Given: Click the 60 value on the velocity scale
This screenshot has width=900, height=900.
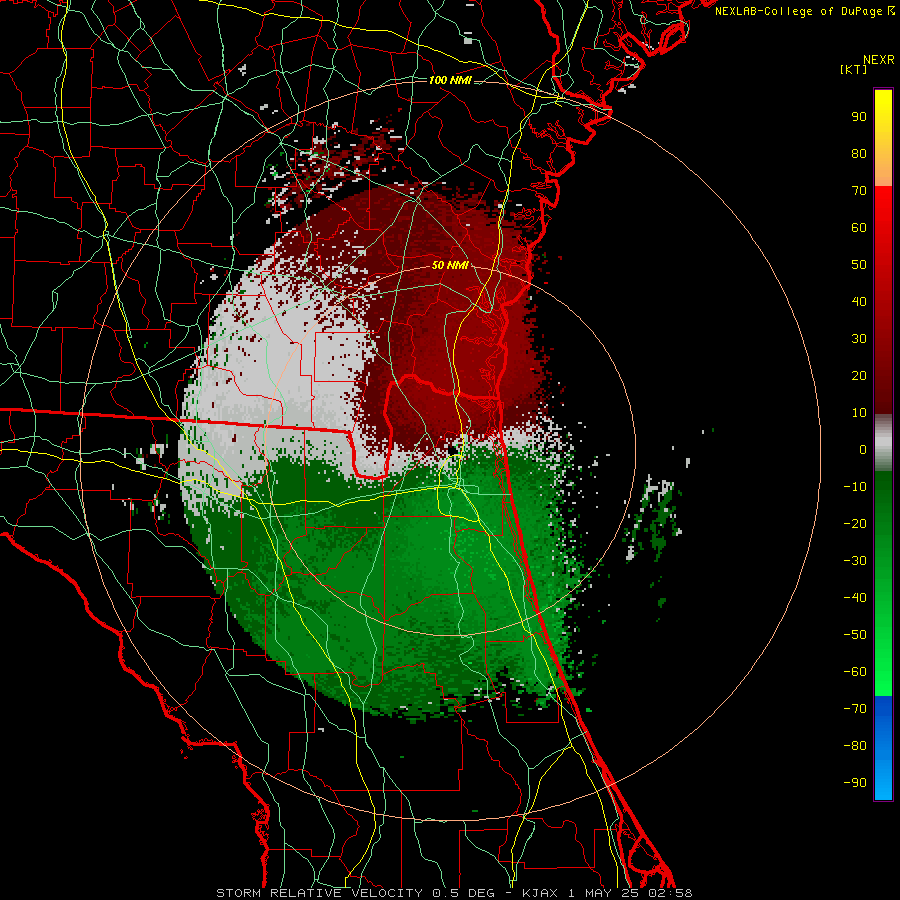Looking at the screenshot, I should point(859,228).
